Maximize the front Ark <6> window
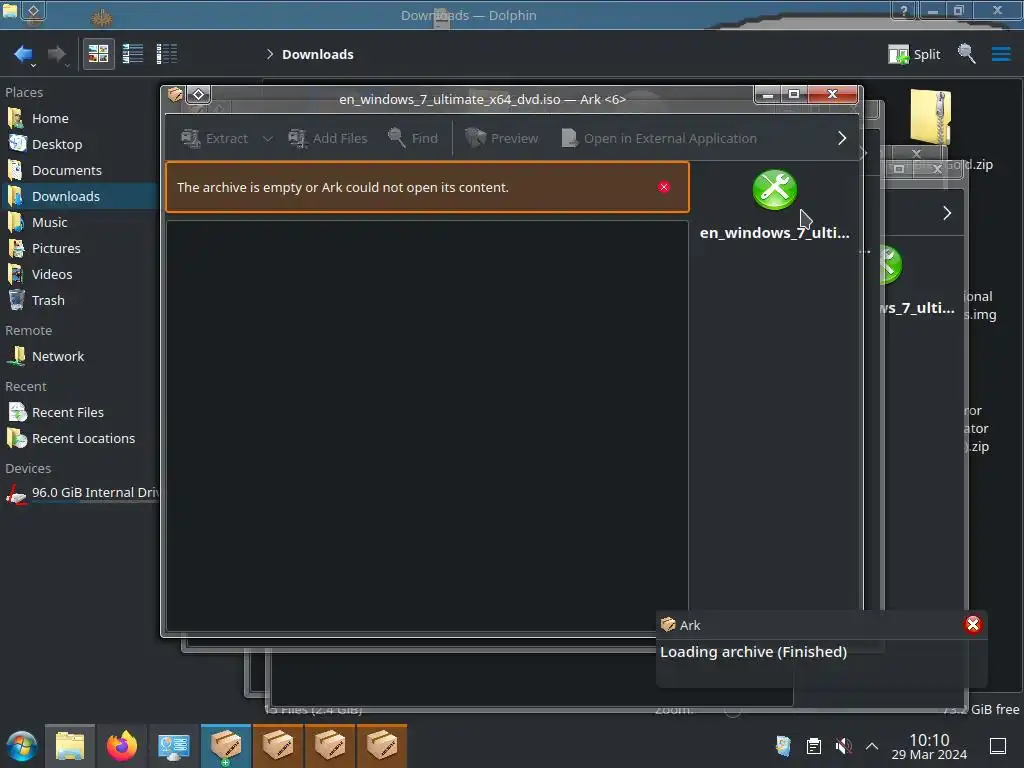Screen dimensions: 1024x768 tap(794, 95)
